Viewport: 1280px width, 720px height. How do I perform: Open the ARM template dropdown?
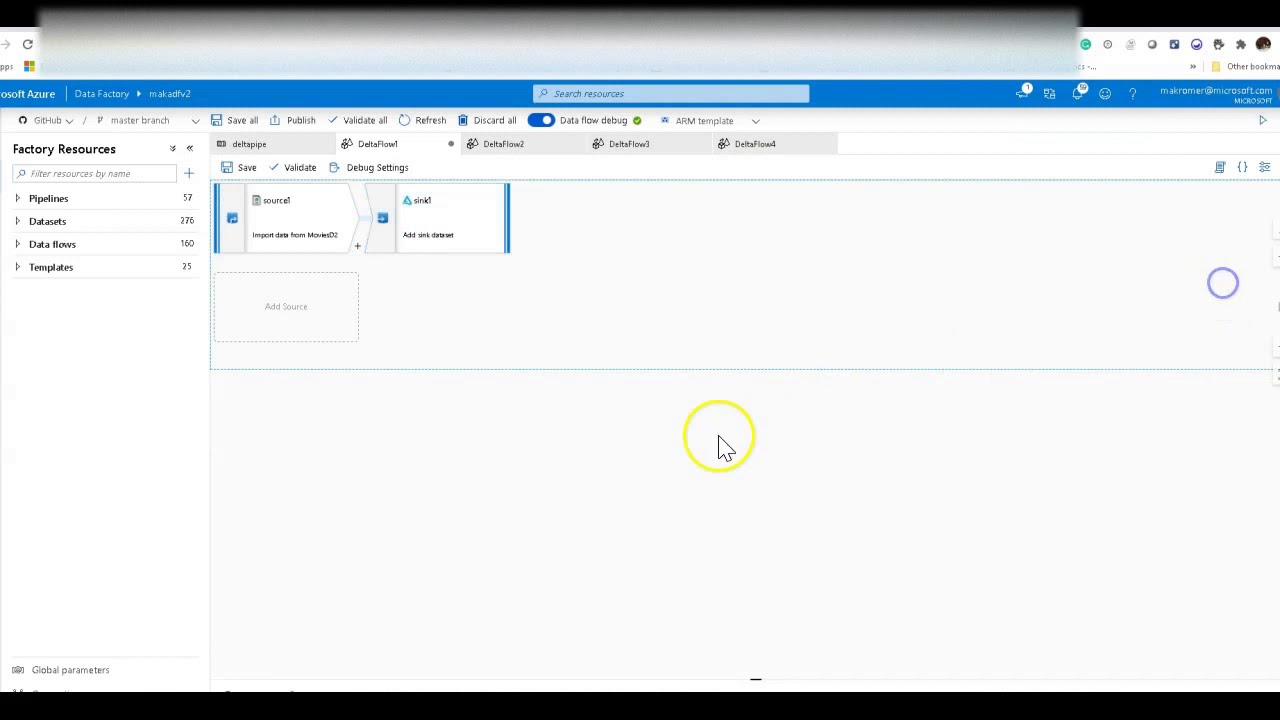tap(709, 120)
